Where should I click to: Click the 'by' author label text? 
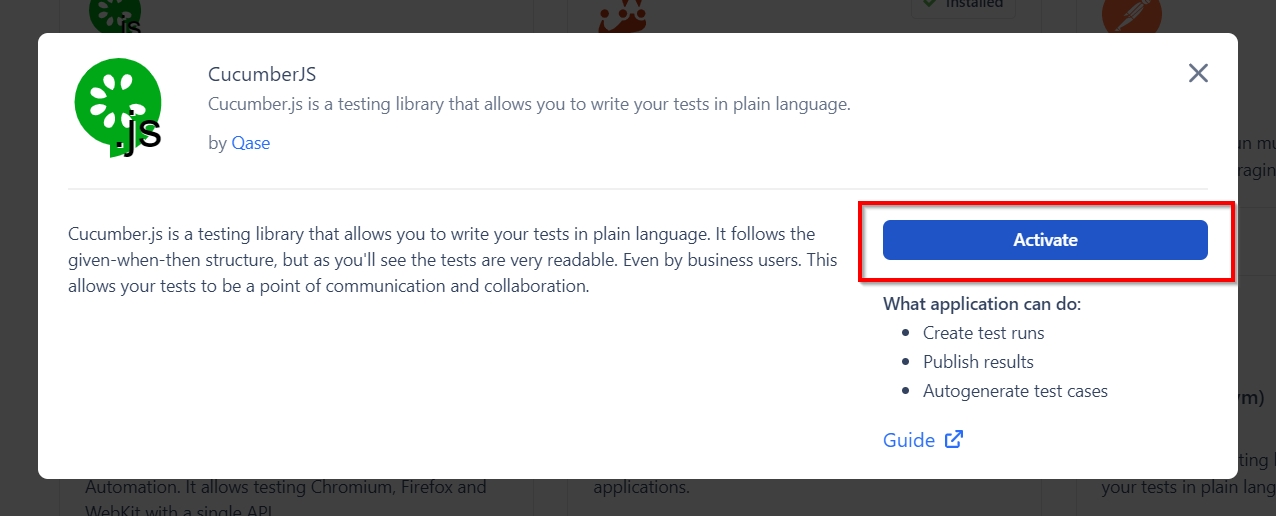click(217, 143)
